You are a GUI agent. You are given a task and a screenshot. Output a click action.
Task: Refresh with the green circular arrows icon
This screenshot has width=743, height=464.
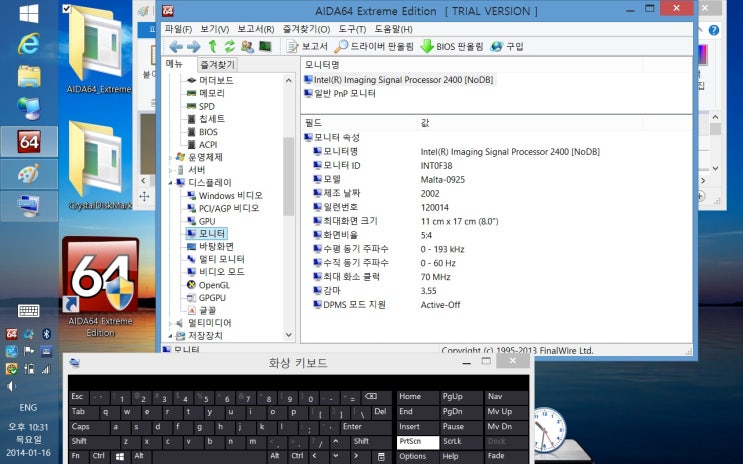[230, 46]
